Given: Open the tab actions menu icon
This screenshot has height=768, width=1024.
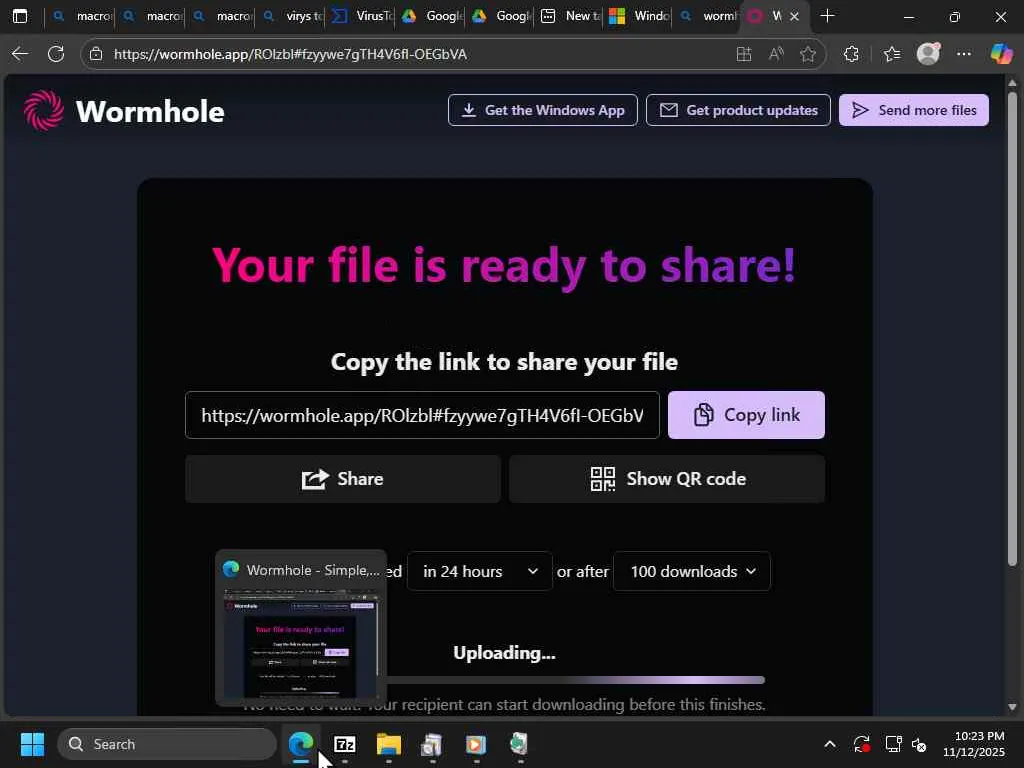Looking at the screenshot, I should (x=20, y=16).
